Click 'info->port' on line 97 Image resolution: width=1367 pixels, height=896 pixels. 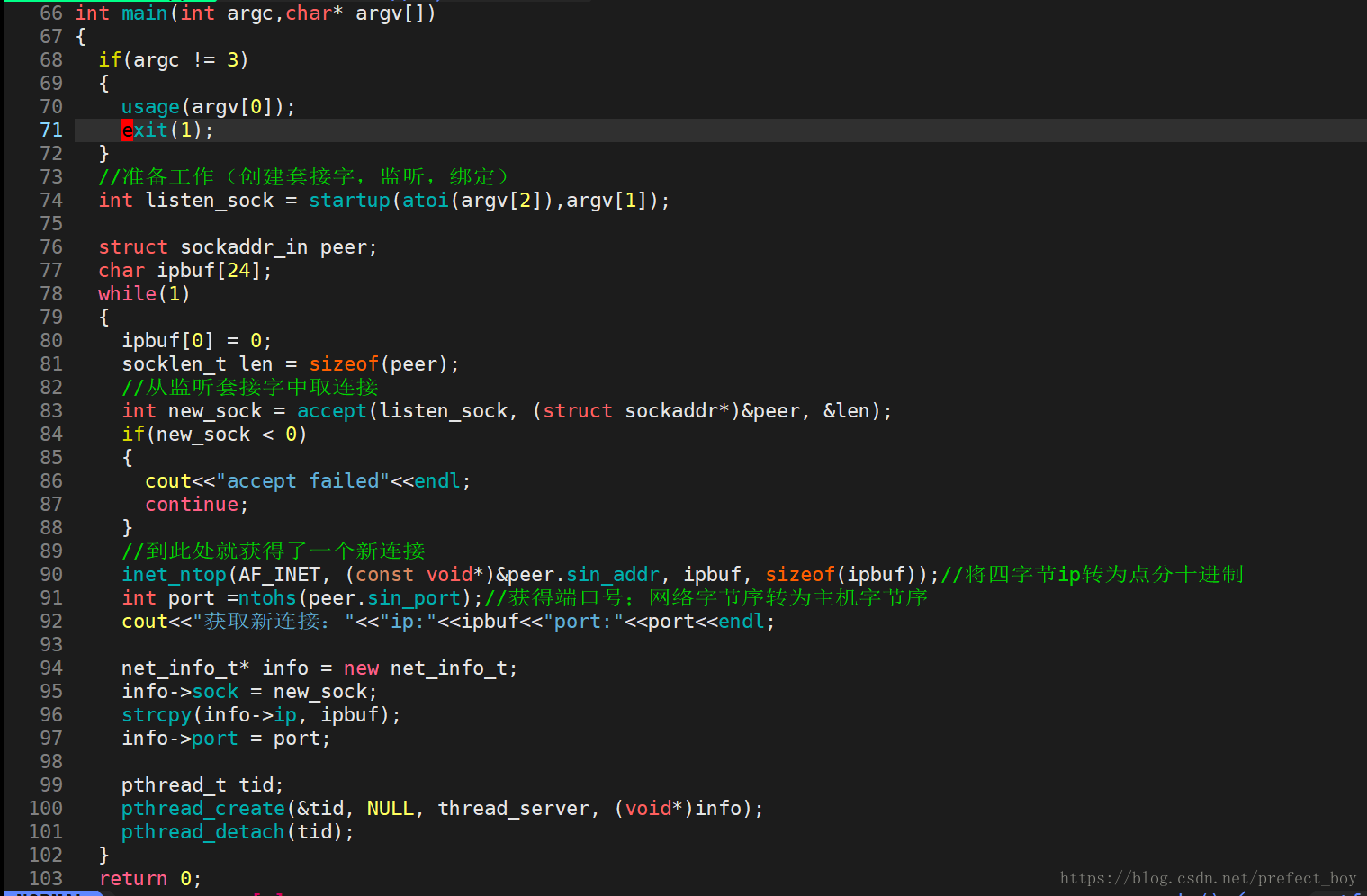[x=180, y=739]
